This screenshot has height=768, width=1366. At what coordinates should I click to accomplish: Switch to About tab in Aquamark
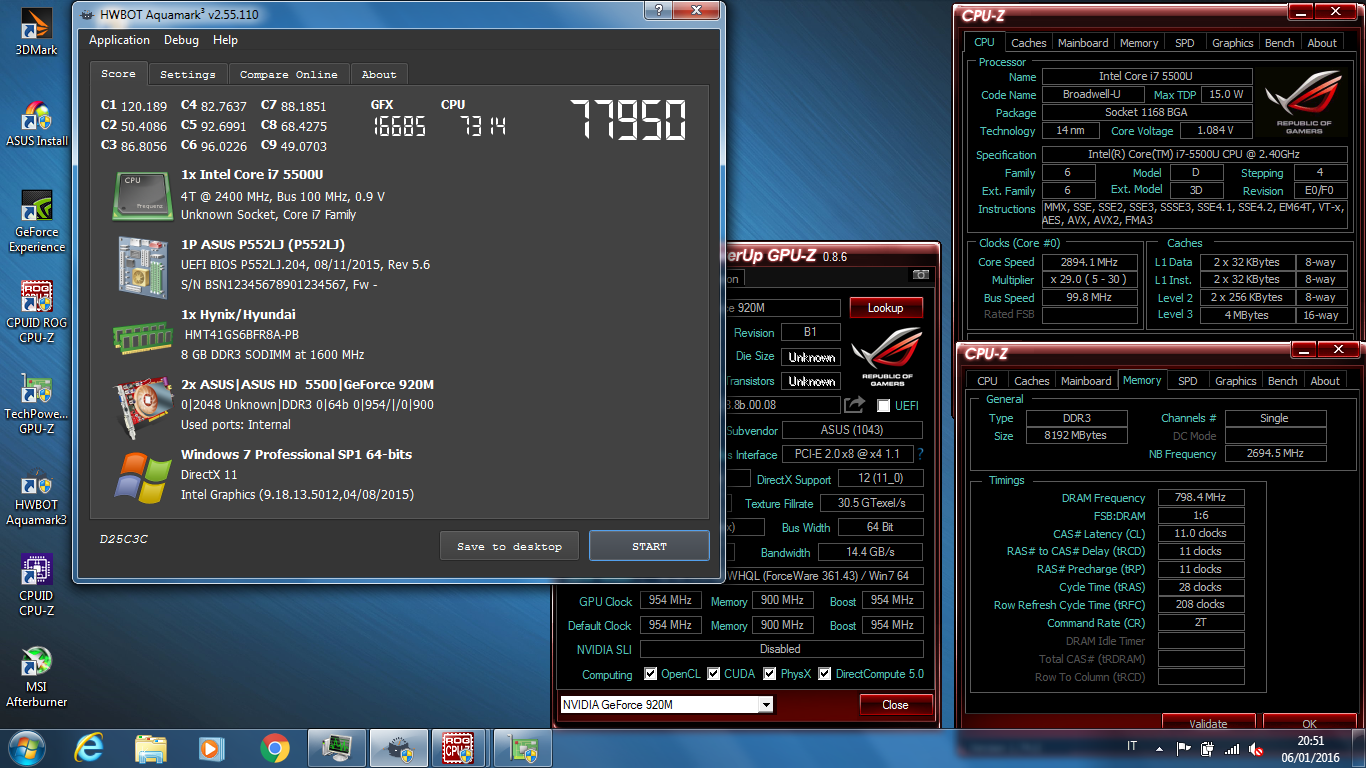tap(379, 74)
